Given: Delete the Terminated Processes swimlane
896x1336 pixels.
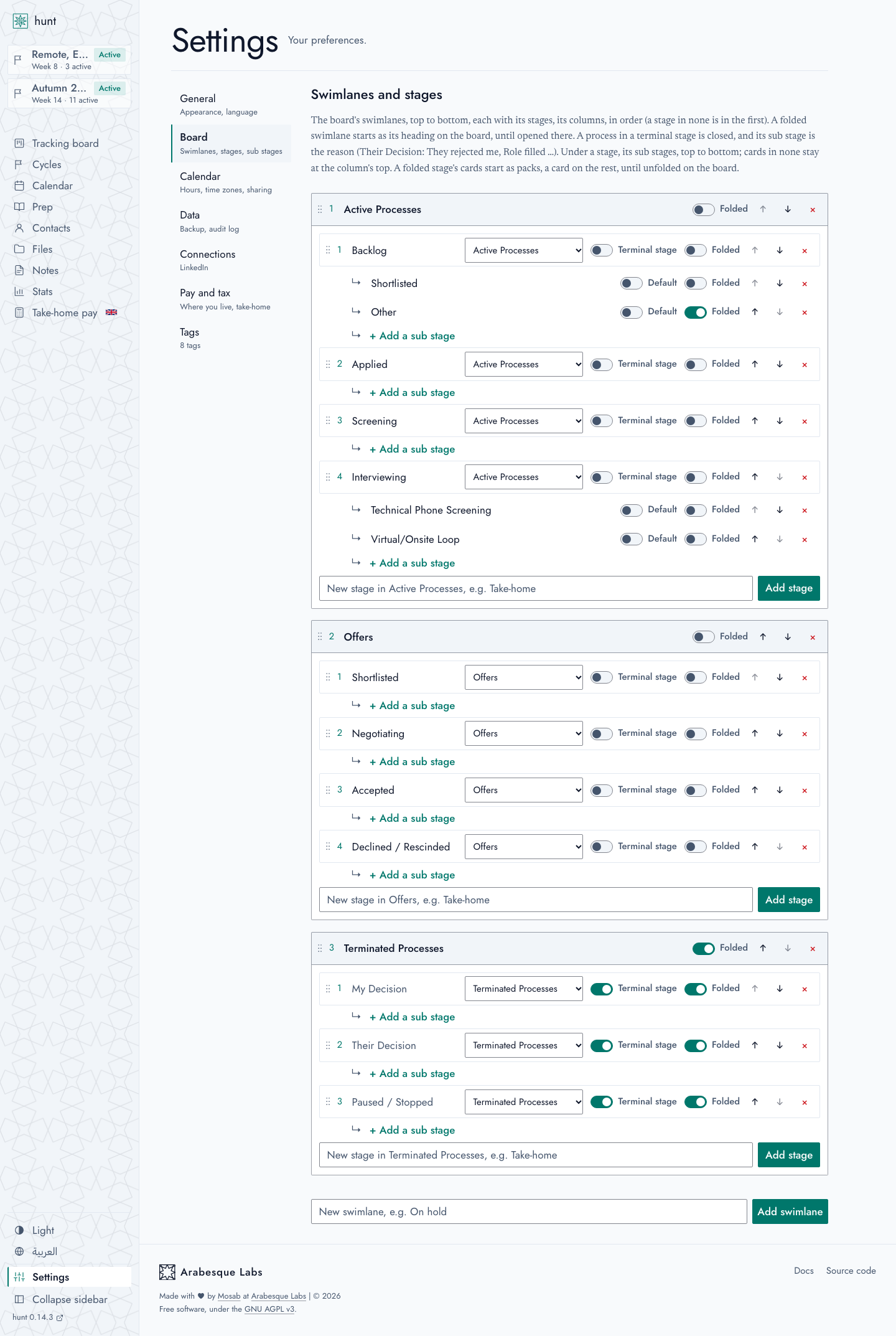Looking at the screenshot, I should (x=813, y=949).
